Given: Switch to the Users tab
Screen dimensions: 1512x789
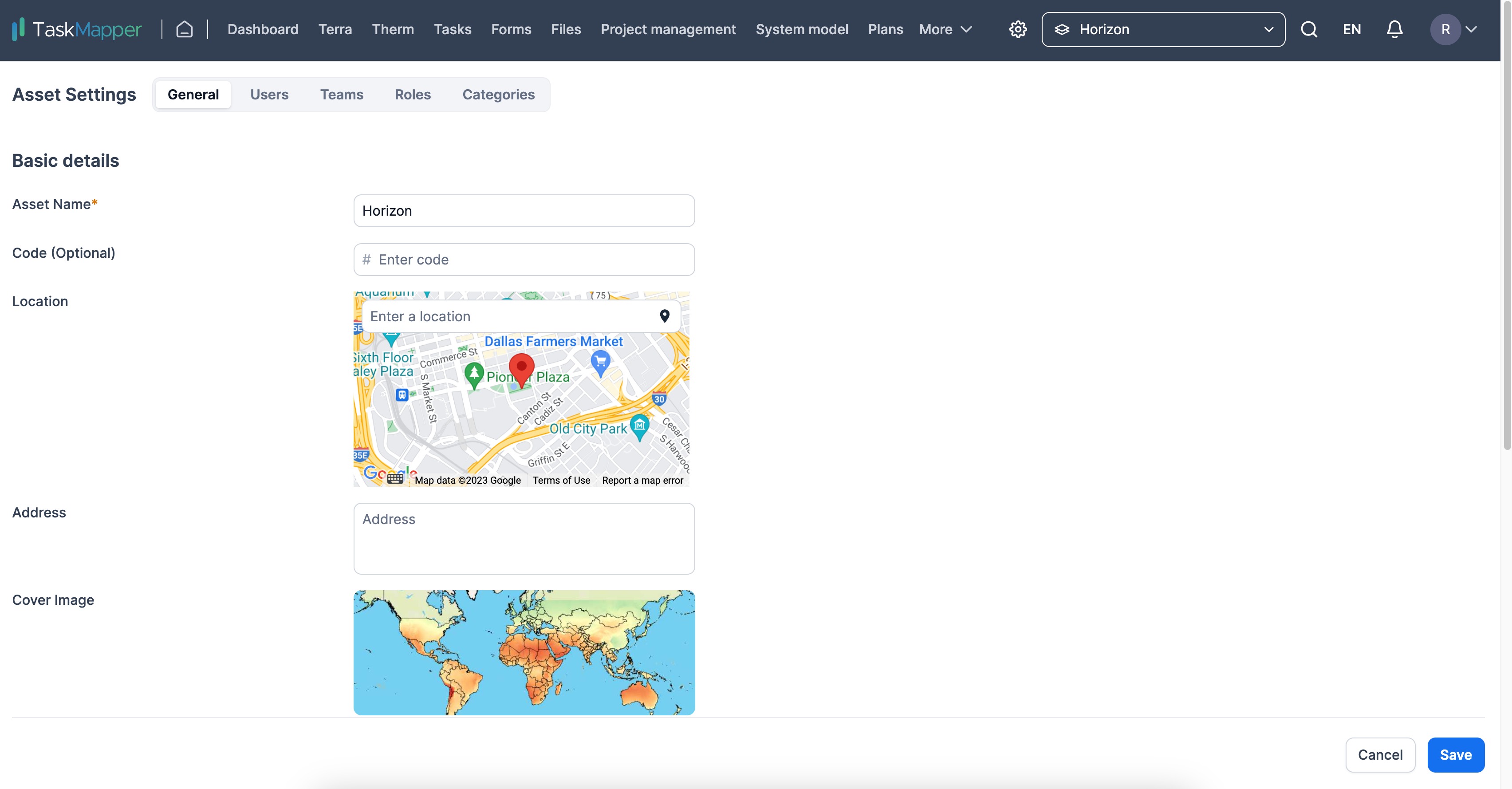Looking at the screenshot, I should (x=269, y=95).
